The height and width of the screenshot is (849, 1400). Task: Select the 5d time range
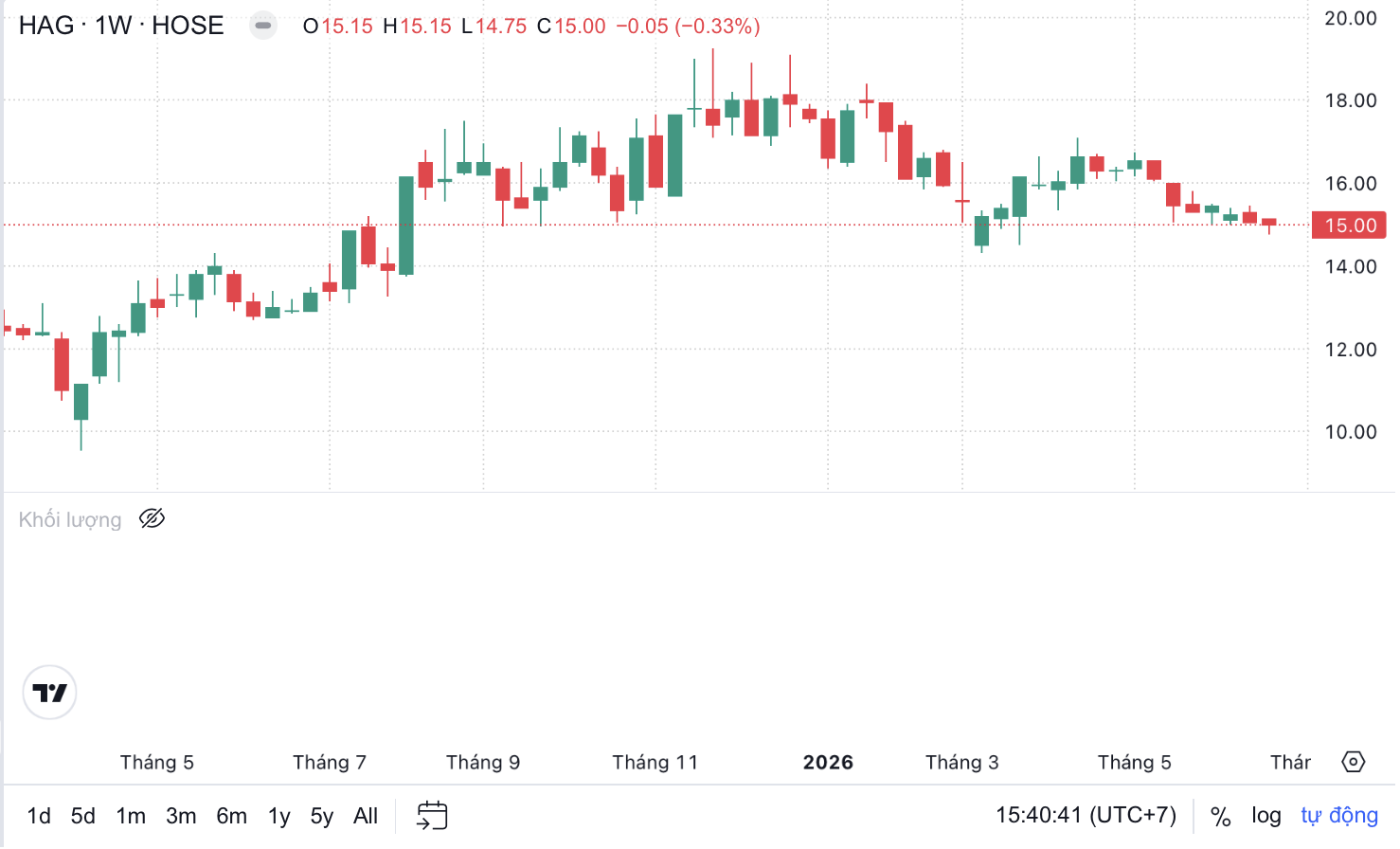click(x=83, y=816)
